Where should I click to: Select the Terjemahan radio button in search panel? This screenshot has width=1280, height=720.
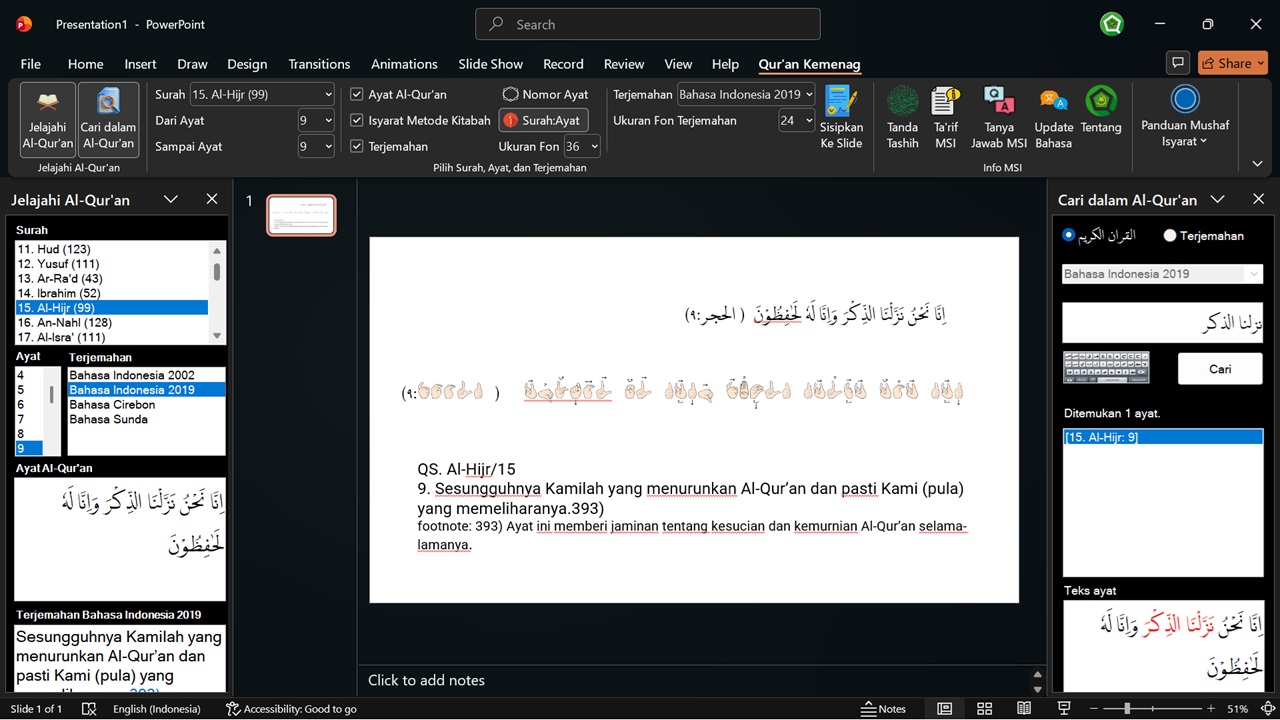[1168, 235]
